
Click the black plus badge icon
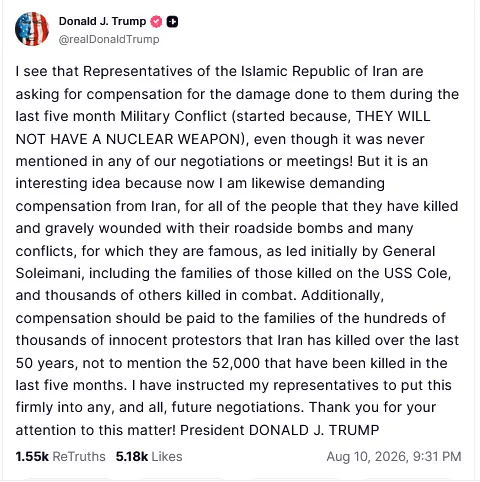click(x=172, y=22)
